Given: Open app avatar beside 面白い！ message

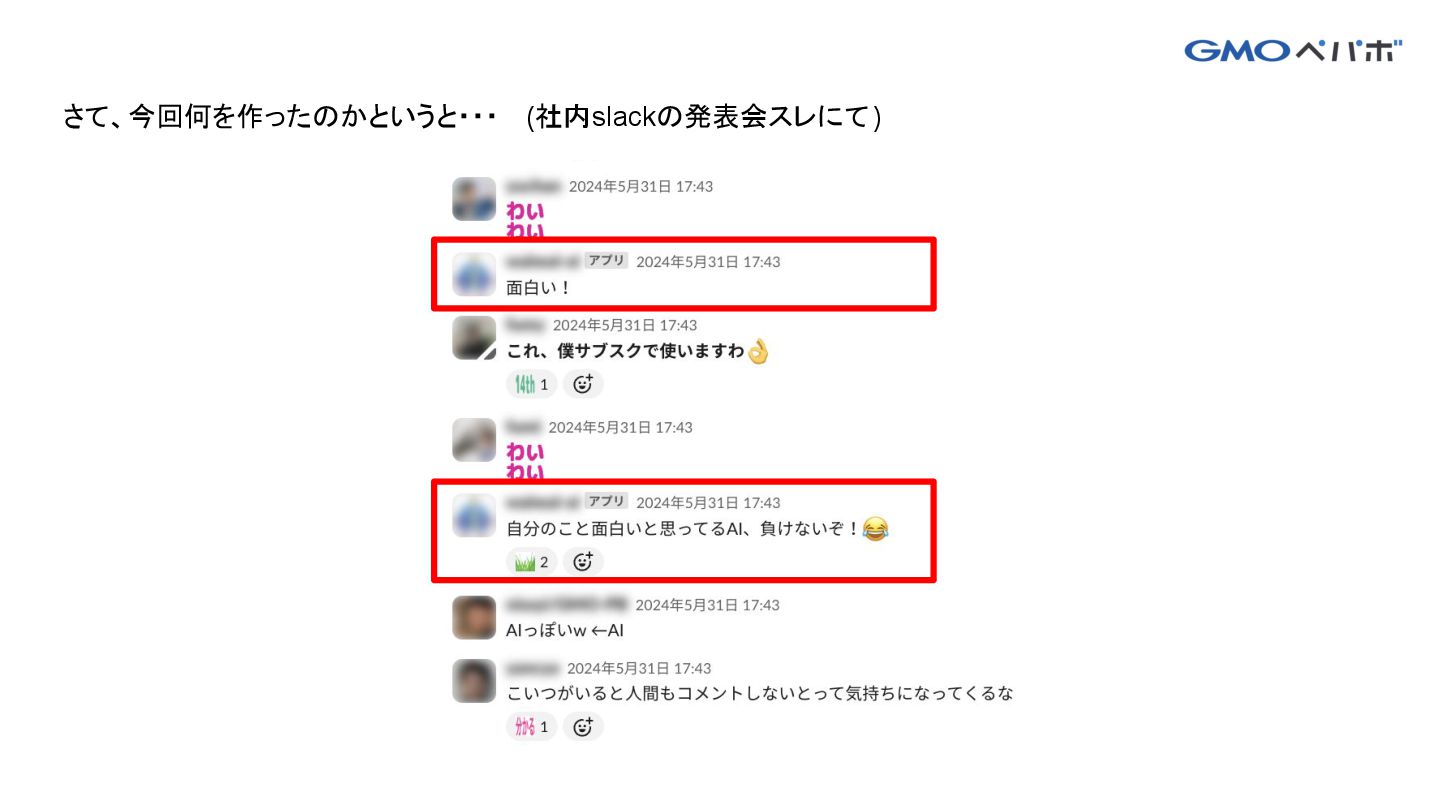Looking at the screenshot, I should click(474, 274).
